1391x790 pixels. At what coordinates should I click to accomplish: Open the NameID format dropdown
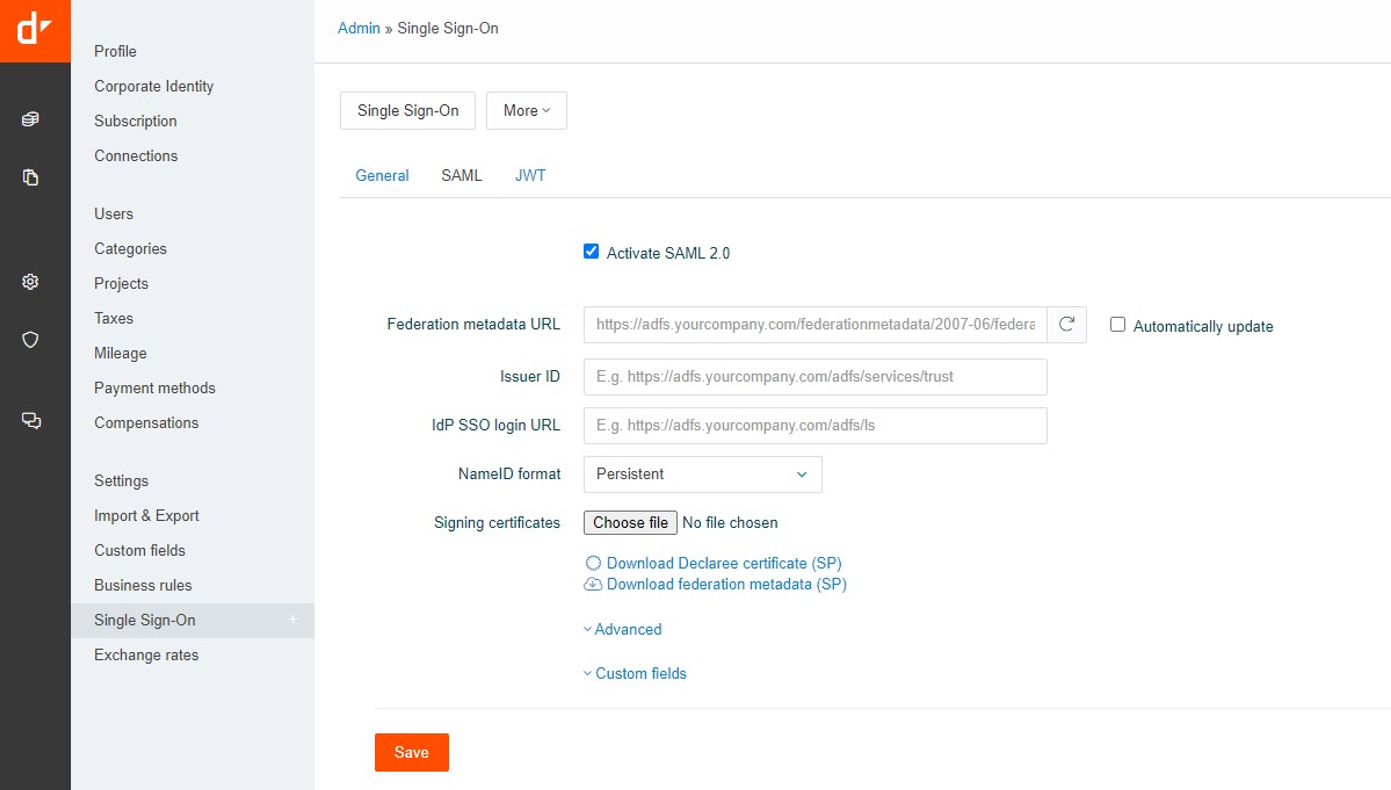702,474
